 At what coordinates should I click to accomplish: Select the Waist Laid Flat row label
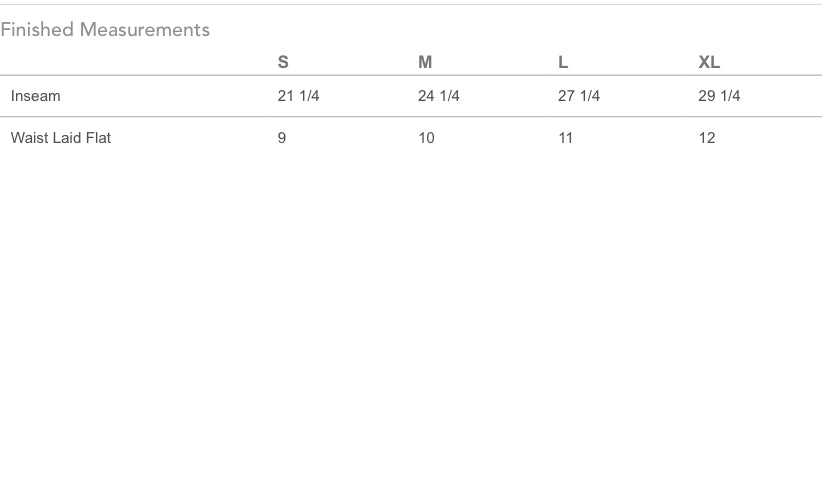click(x=61, y=138)
